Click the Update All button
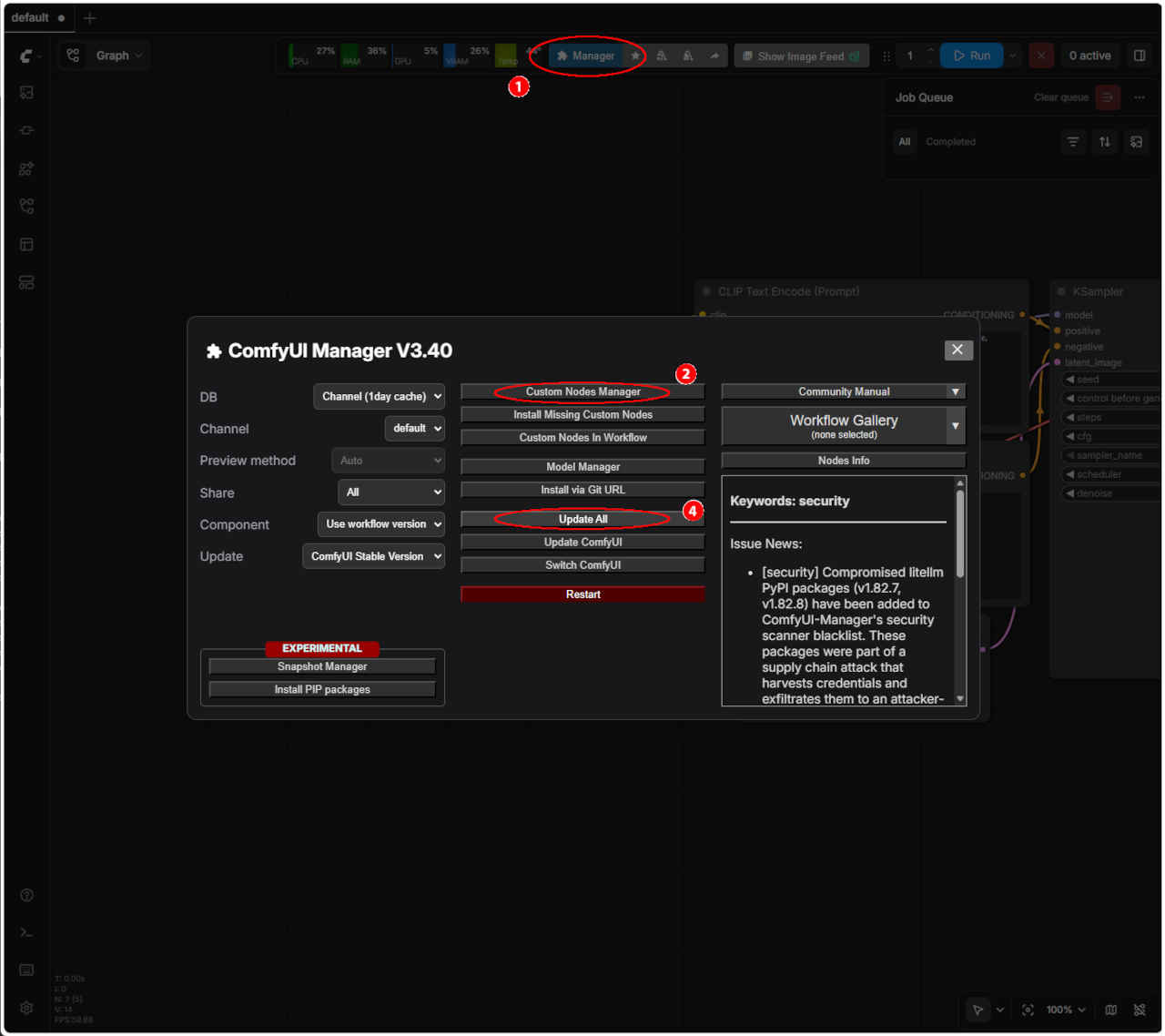This screenshot has height=1036, width=1165. point(582,519)
